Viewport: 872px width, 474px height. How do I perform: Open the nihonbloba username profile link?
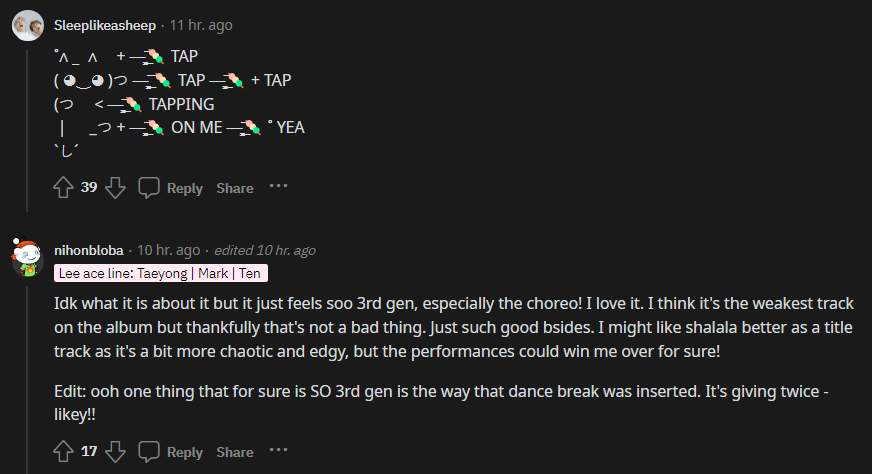pos(88,250)
